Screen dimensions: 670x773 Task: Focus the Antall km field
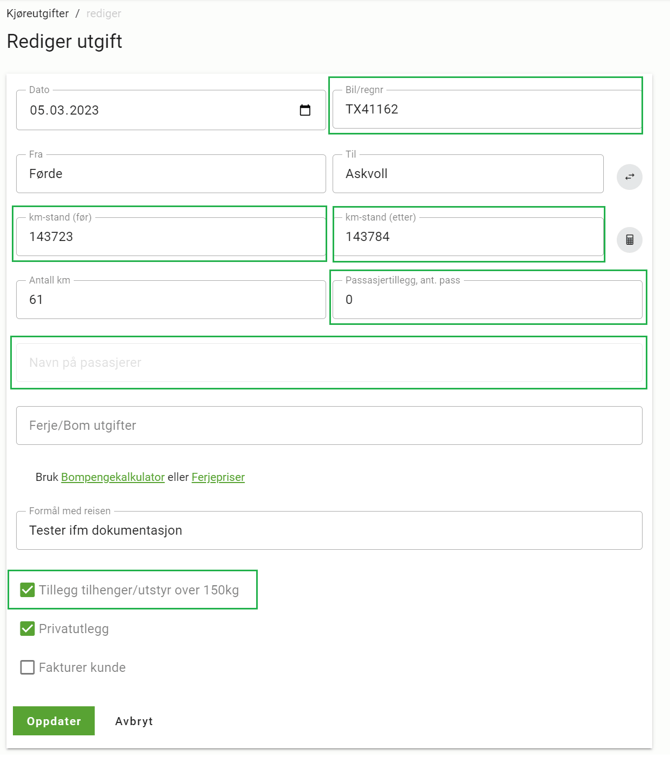coord(171,300)
